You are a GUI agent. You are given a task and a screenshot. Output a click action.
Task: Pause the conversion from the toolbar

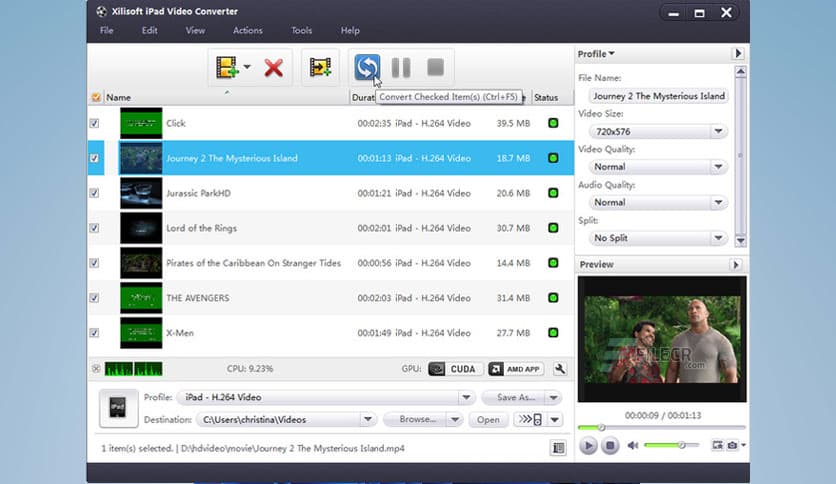tap(401, 68)
